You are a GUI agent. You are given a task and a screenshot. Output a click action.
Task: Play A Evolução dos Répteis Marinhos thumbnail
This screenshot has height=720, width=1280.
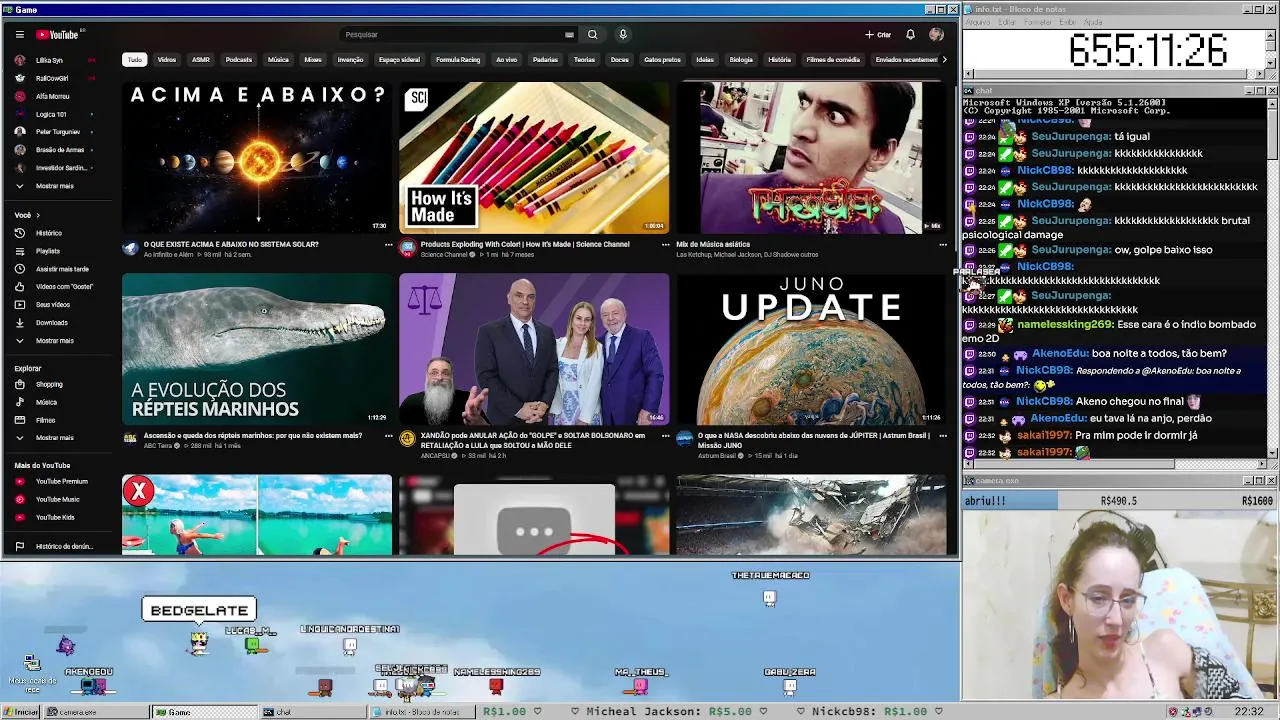[257, 349]
